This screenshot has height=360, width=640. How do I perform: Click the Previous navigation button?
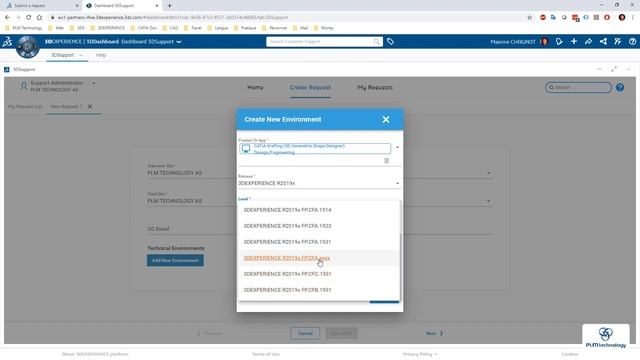209,333
